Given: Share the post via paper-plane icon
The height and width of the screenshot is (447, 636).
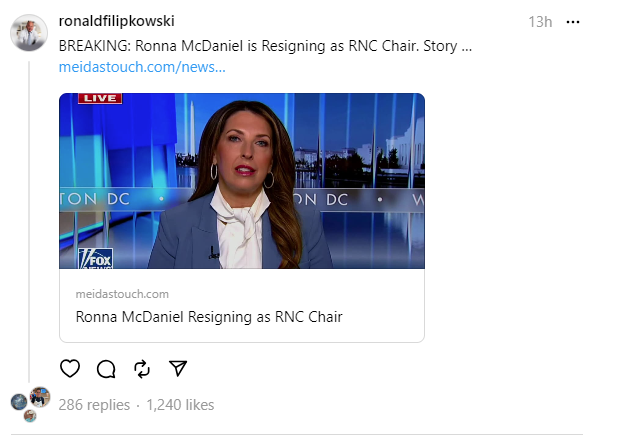Looking at the screenshot, I should (x=178, y=368).
